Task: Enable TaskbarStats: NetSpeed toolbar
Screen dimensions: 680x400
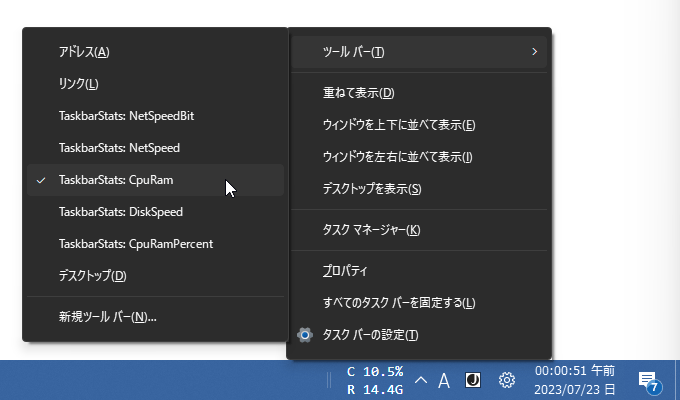Action: click(x=155, y=148)
